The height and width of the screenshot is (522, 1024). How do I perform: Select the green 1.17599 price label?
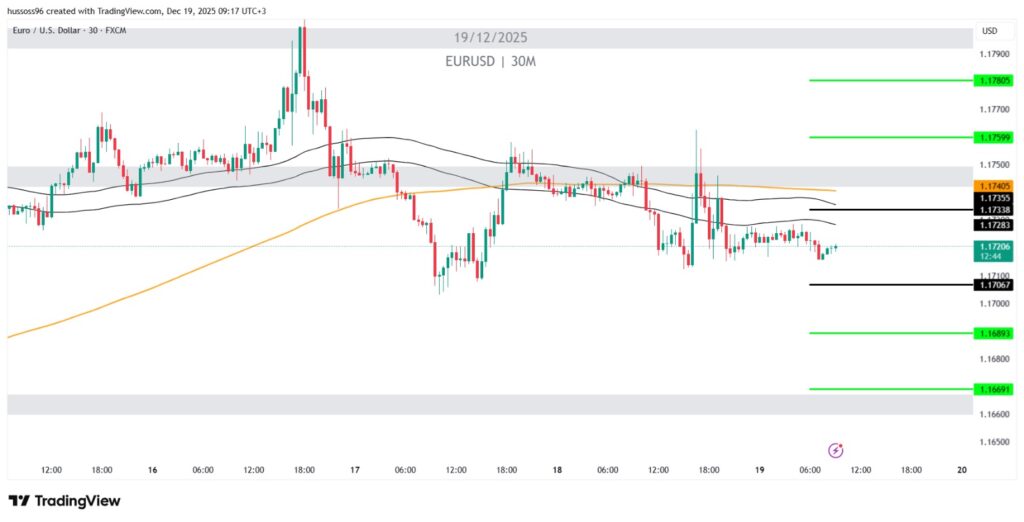pyautogui.click(x=994, y=137)
